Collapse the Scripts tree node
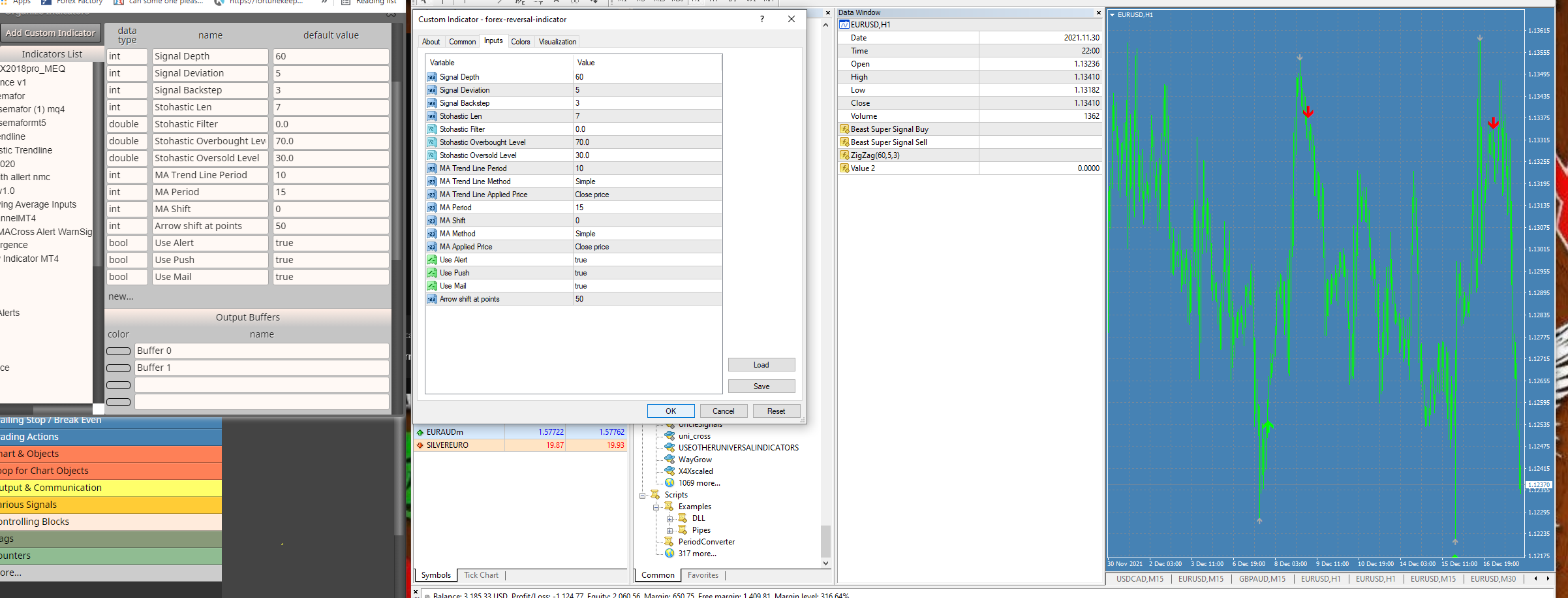 [x=642, y=495]
